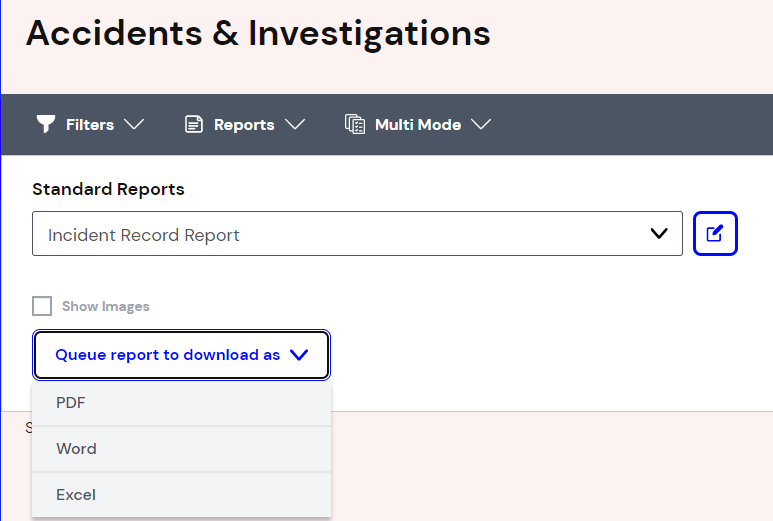773x521 pixels.
Task: Click the Filters toolbar label
Action: point(90,125)
